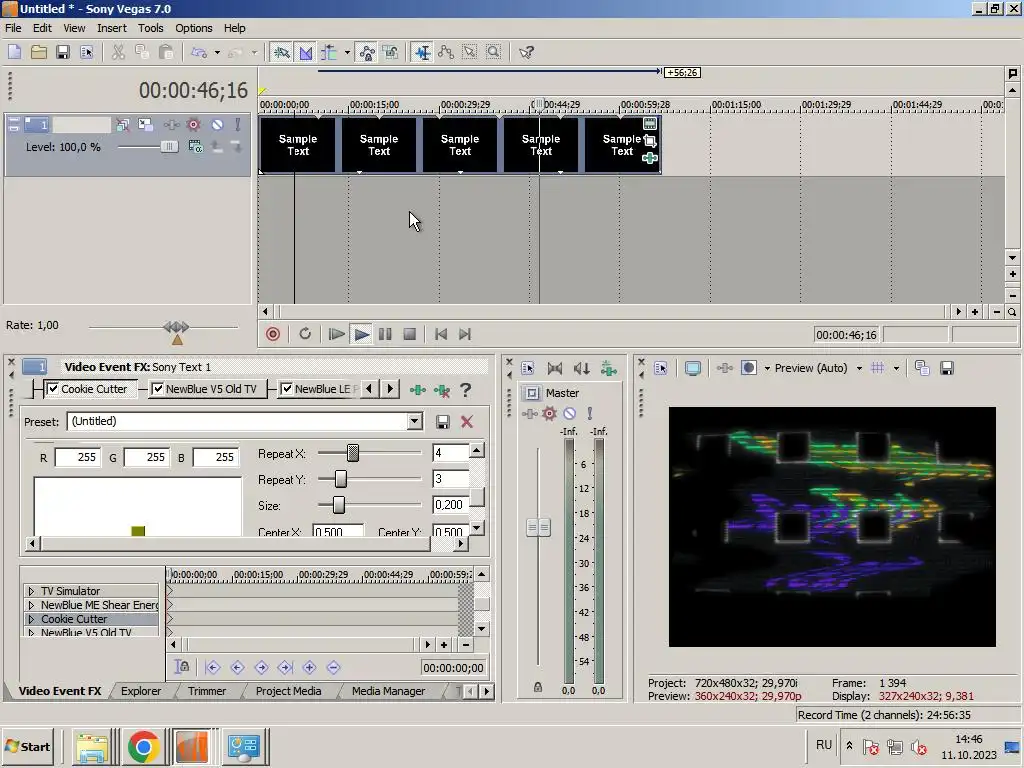Open the Undo history dropdown arrow
The width and height of the screenshot is (1024, 768).
(x=217, y=52)
